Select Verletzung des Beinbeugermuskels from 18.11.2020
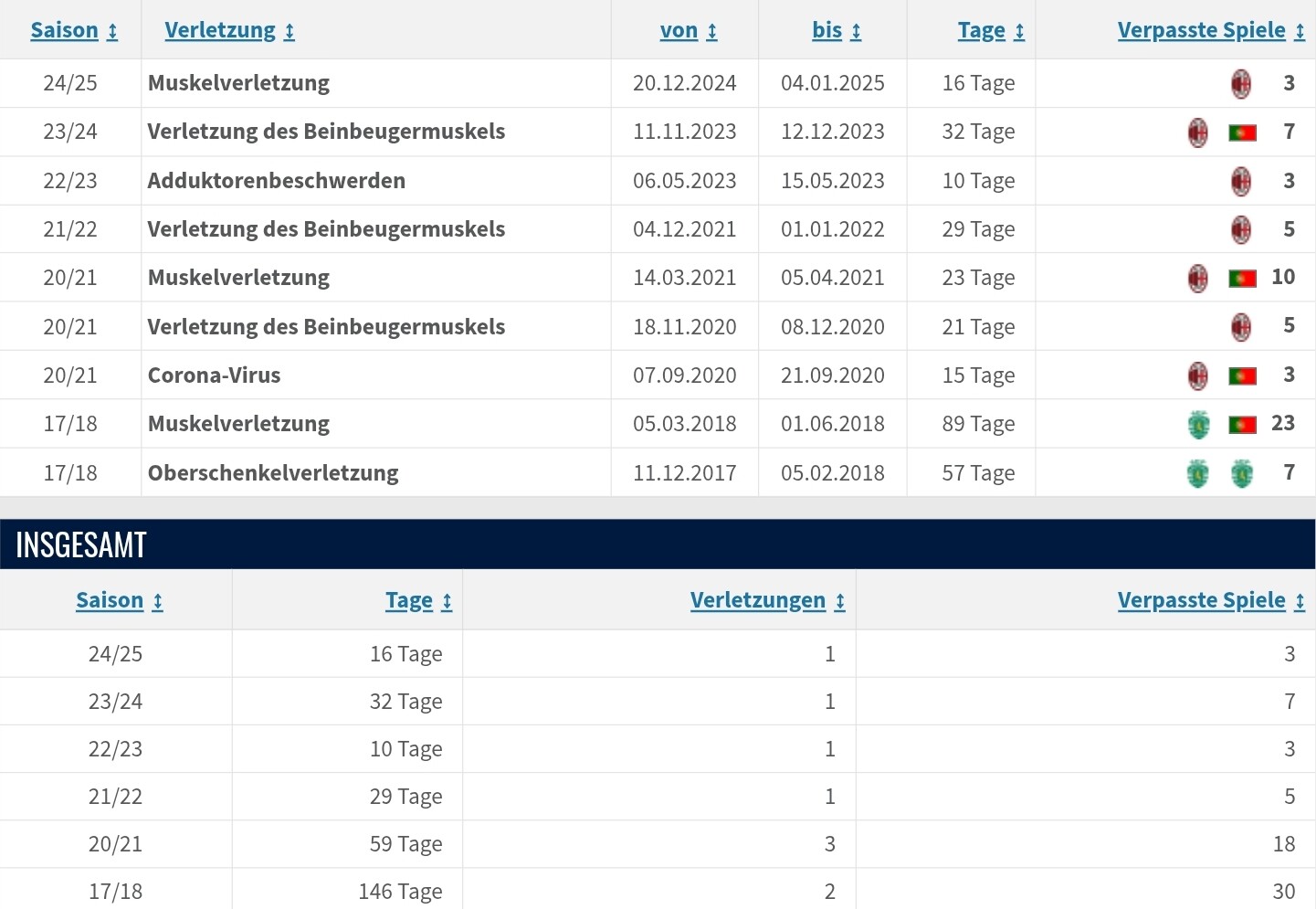Screen dimensions: 1316x909 (x=326, y=327)
